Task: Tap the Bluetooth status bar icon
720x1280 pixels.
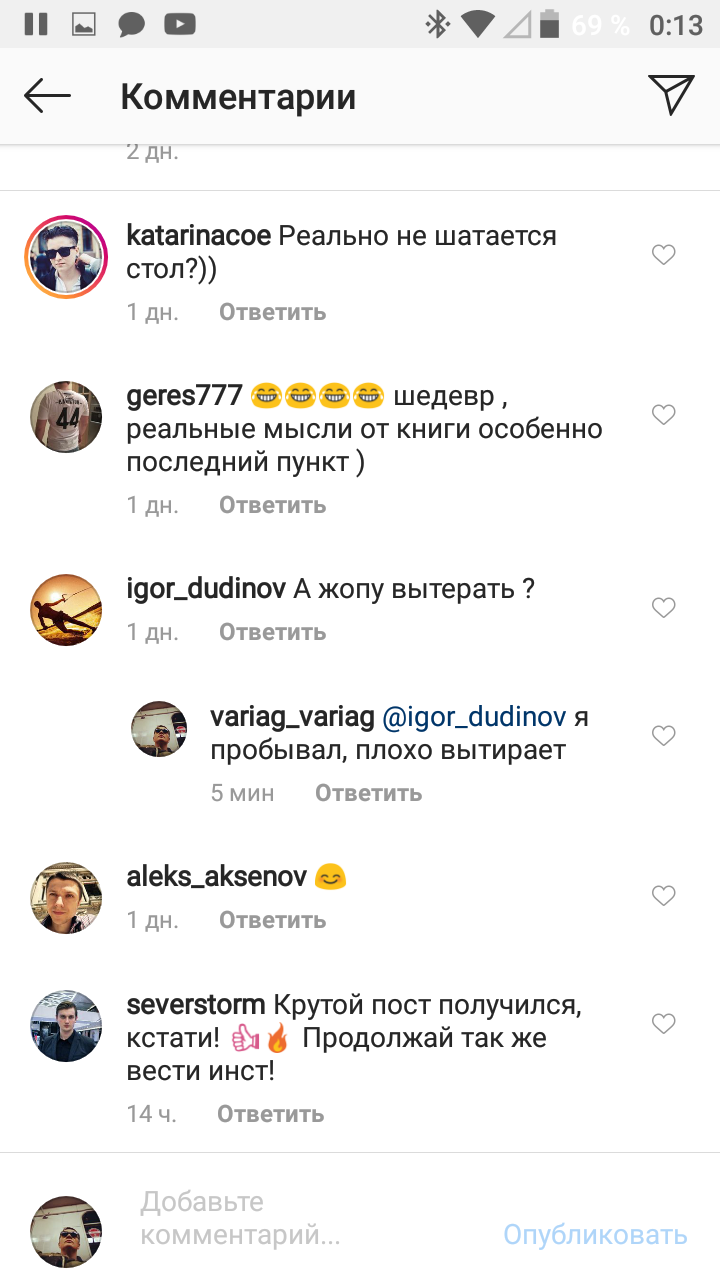Action: [437, 24]
